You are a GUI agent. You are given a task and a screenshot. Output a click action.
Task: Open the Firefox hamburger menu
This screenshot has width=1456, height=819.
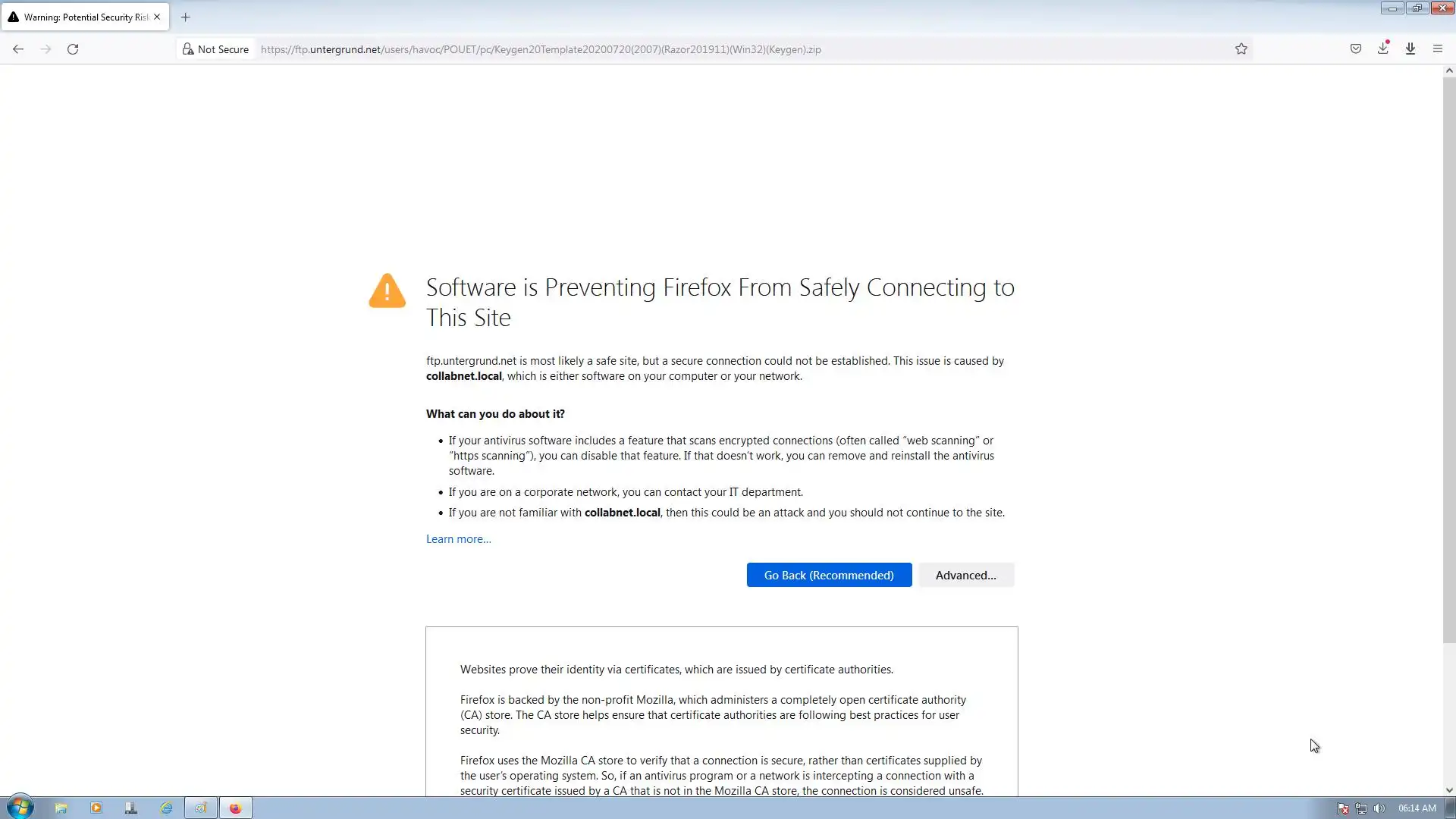click(x=1437, y=49)
